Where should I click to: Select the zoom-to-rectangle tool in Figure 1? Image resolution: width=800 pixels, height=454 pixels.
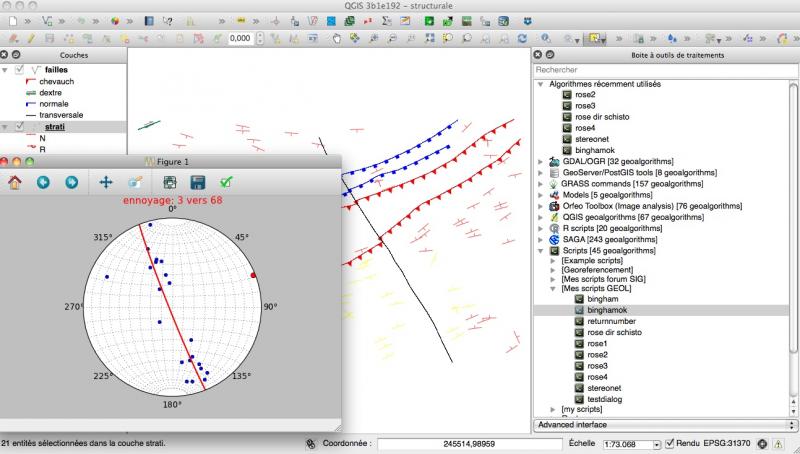point(135,182)
